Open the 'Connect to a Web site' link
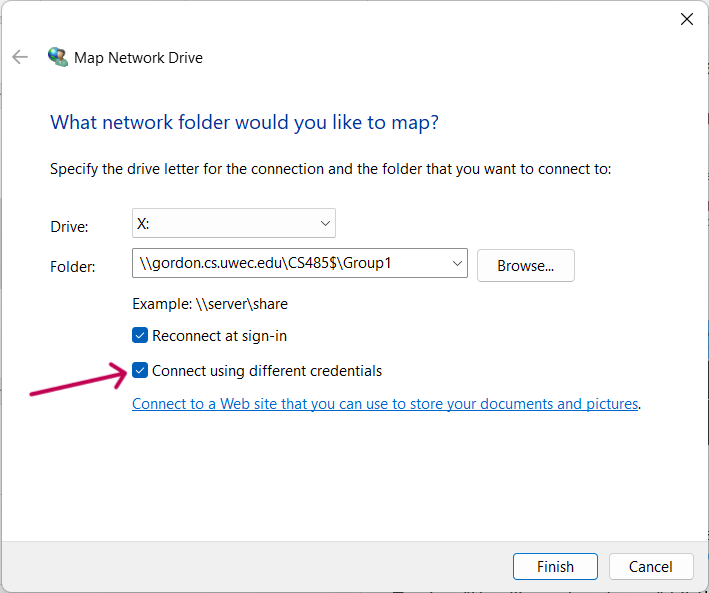 385,403
